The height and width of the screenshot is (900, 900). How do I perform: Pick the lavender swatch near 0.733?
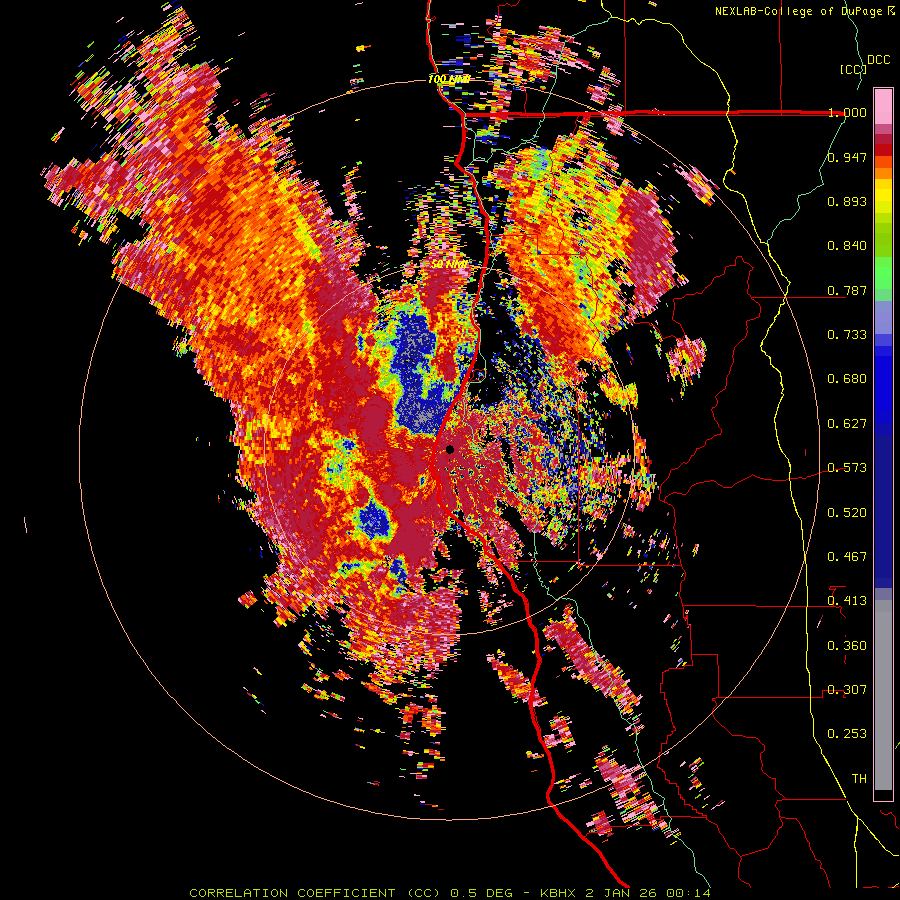click(x=883, y=317)
